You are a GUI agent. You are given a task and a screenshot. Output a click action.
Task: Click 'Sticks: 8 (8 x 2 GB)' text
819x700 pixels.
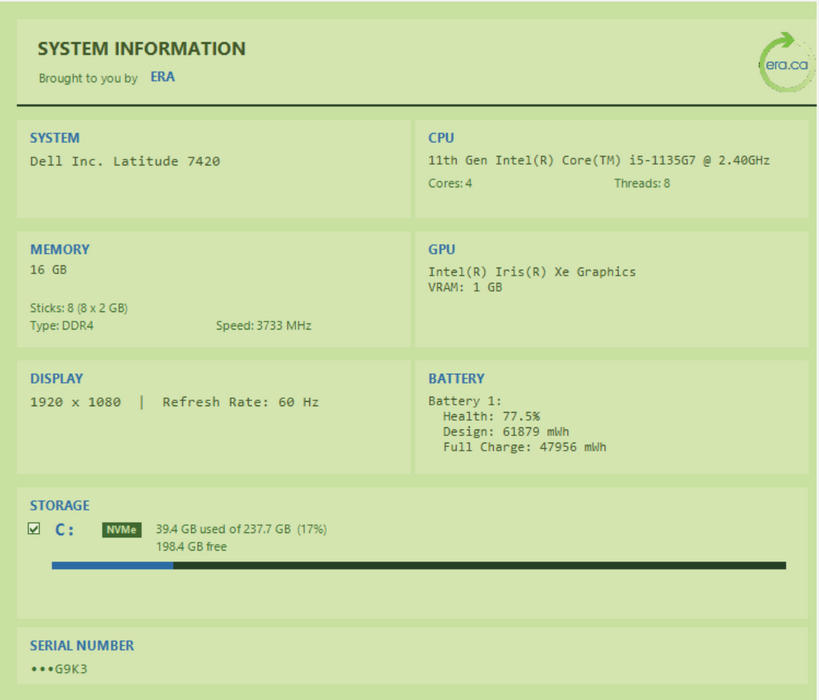(79, 308)
